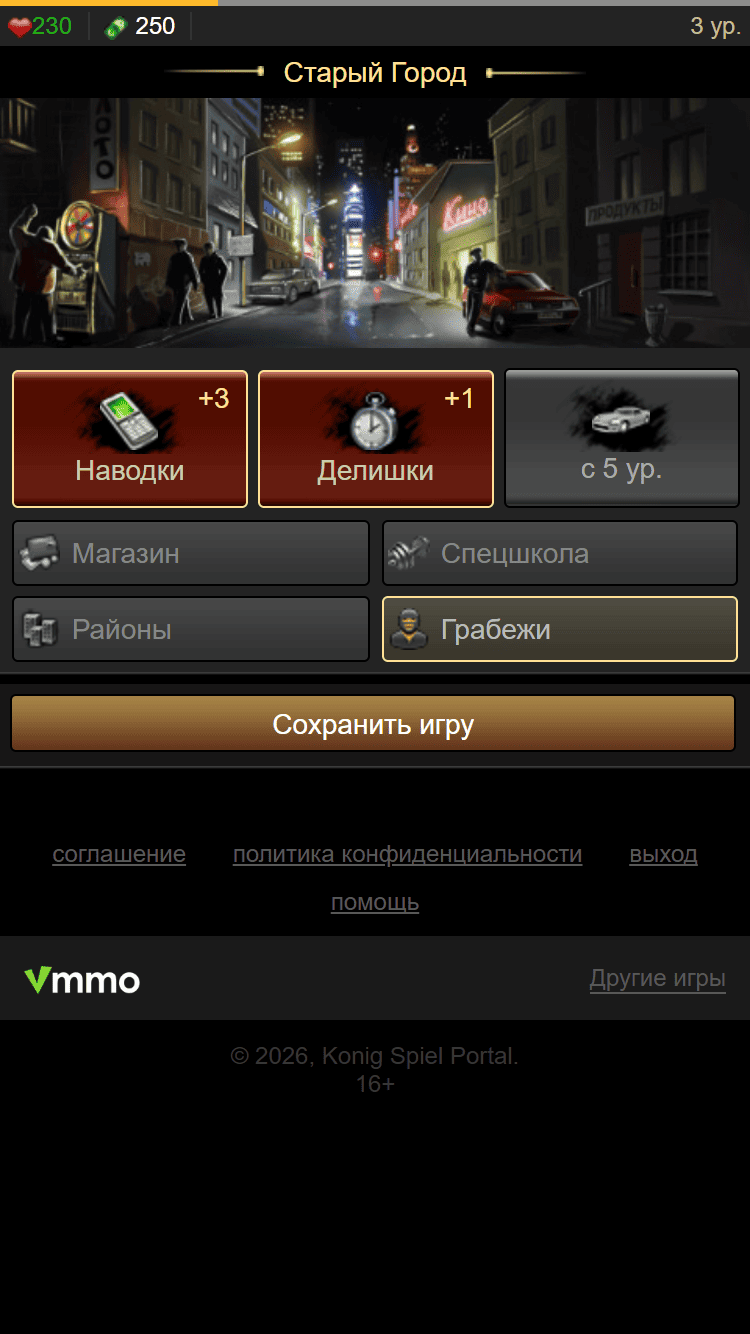Screen dimensions: 750x1334
Task: Open политика конфиденциальности link
Action: click(x=407, y=854)
